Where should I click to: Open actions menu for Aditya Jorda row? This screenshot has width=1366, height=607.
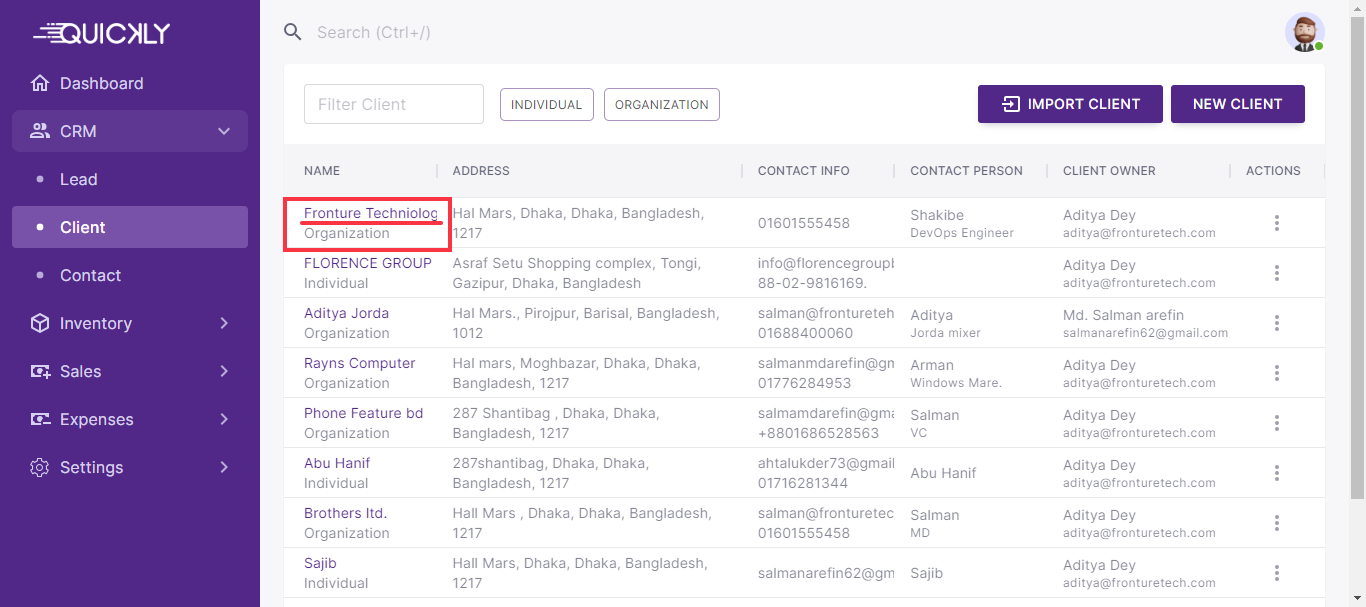pos(1276,323)
